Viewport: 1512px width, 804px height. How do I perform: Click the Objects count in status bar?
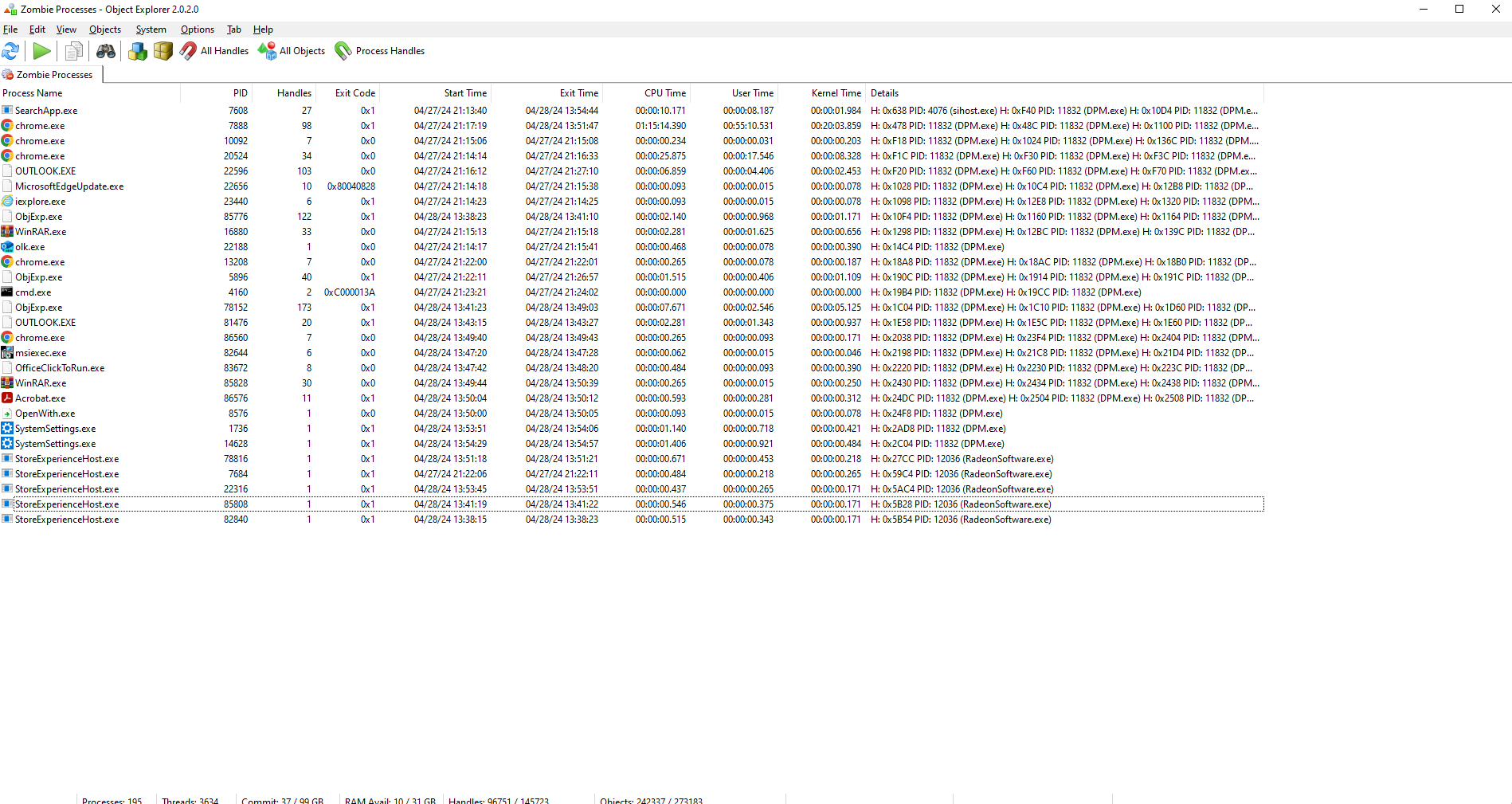[652, 799]
